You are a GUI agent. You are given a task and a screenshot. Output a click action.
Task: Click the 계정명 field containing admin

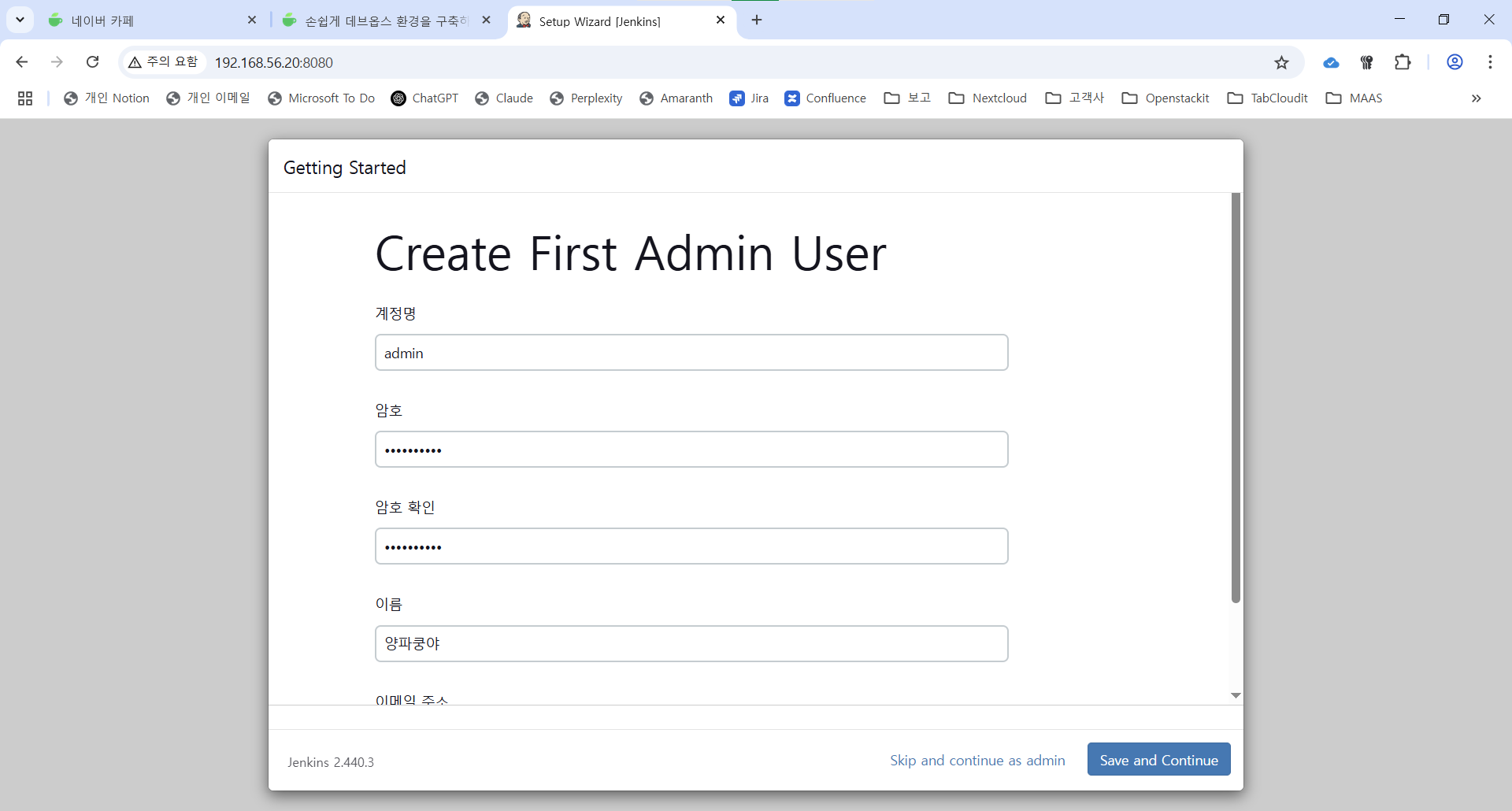(x=691, y=353)
